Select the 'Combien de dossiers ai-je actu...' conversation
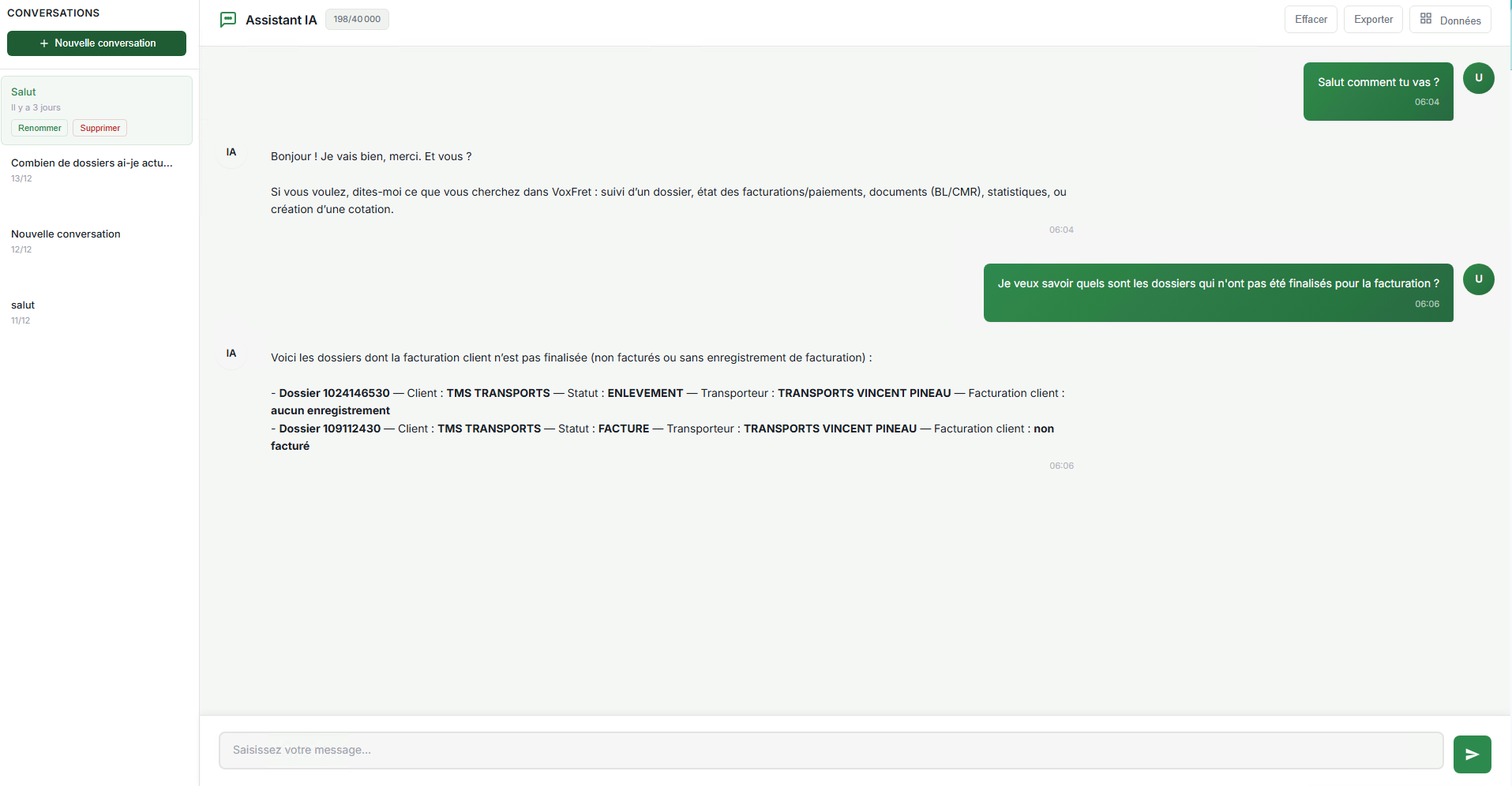The image size is (1512, 786). (92, 163)
